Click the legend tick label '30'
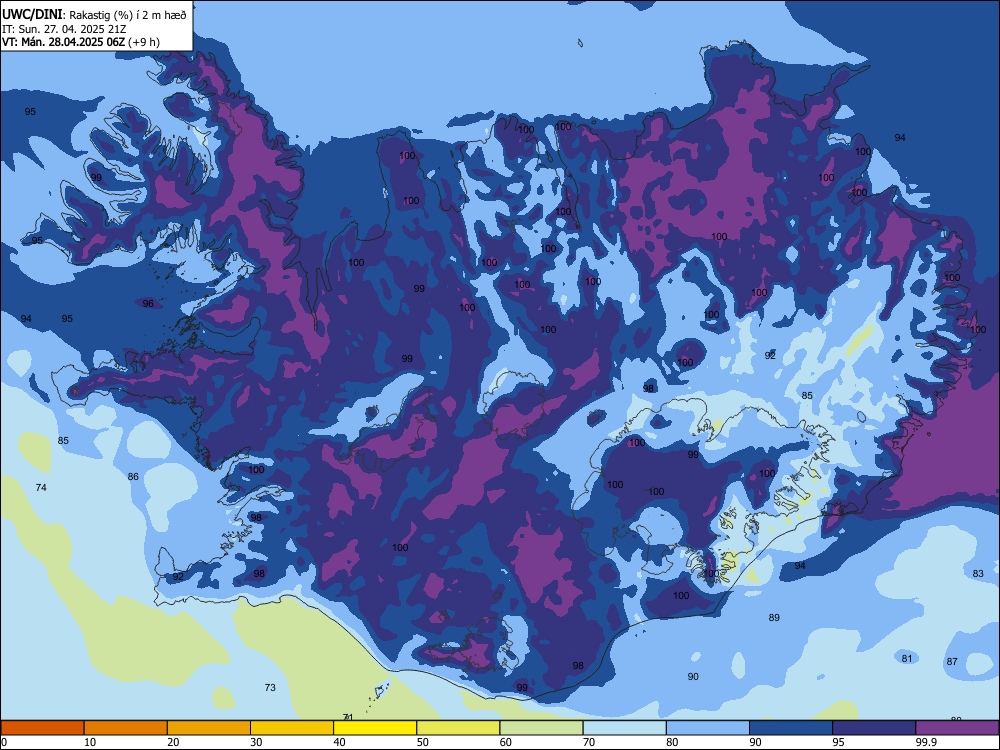Screen dimensions: 1000x750 [x=256, y=742]
